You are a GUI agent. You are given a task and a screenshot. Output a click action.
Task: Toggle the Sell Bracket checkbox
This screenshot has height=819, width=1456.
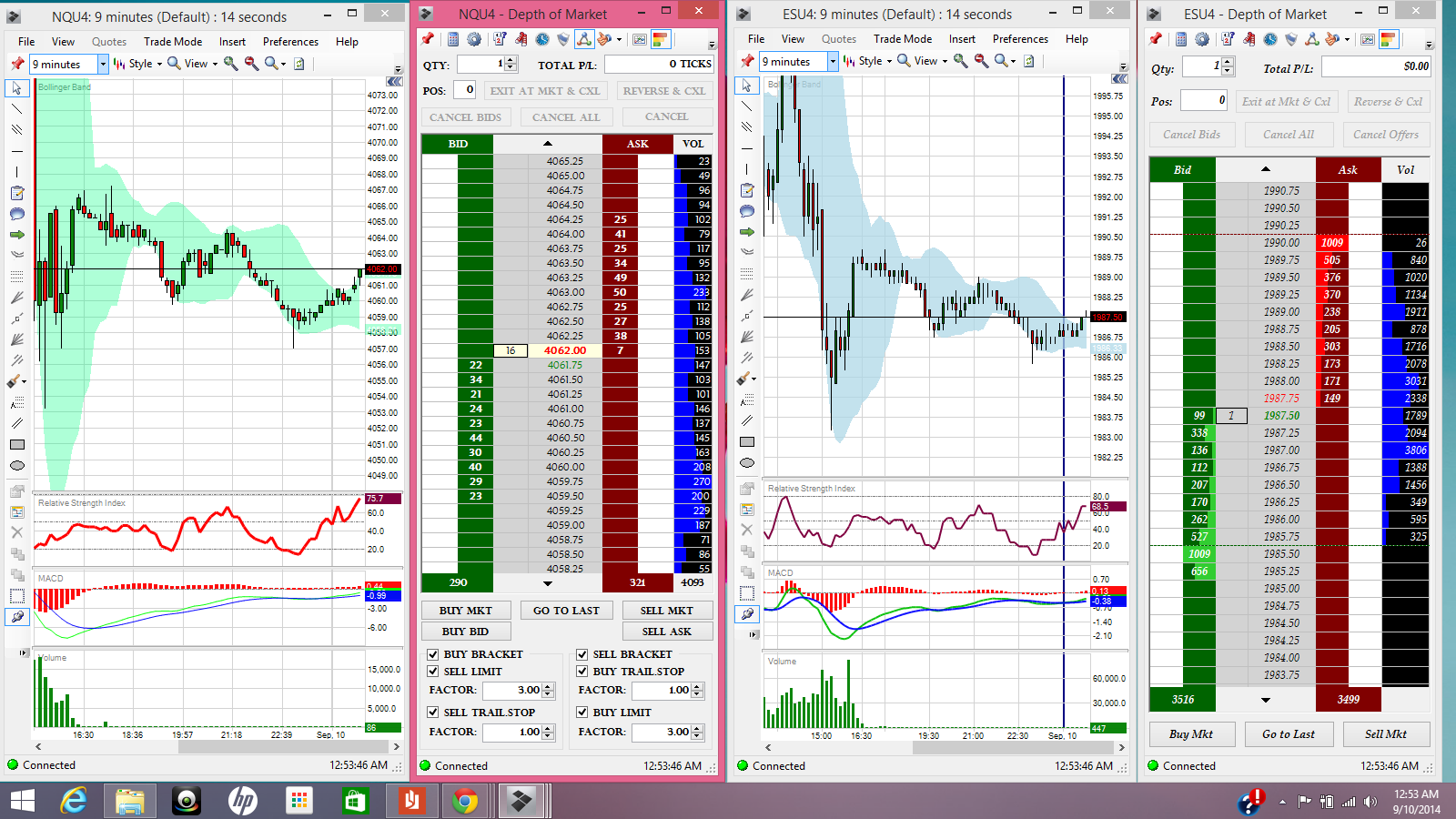(x=582, y=654)
